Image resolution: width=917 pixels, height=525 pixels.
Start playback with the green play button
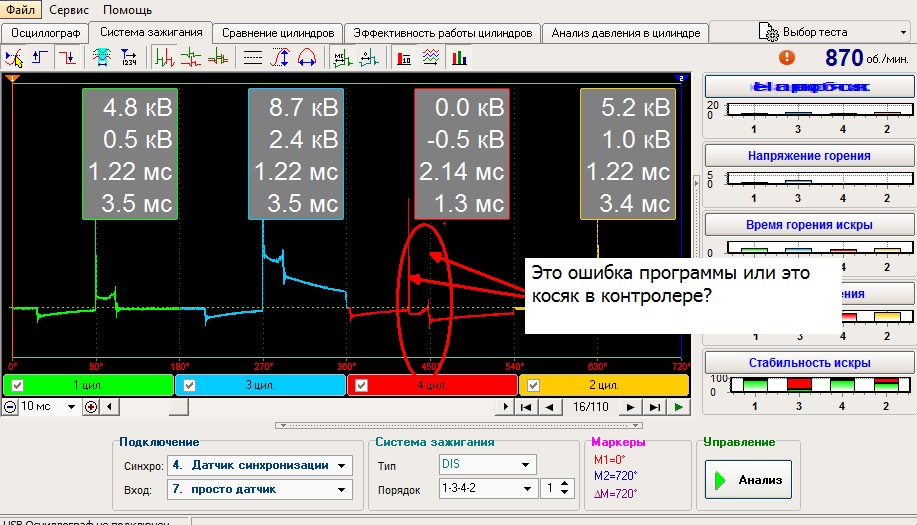[678, 407]
